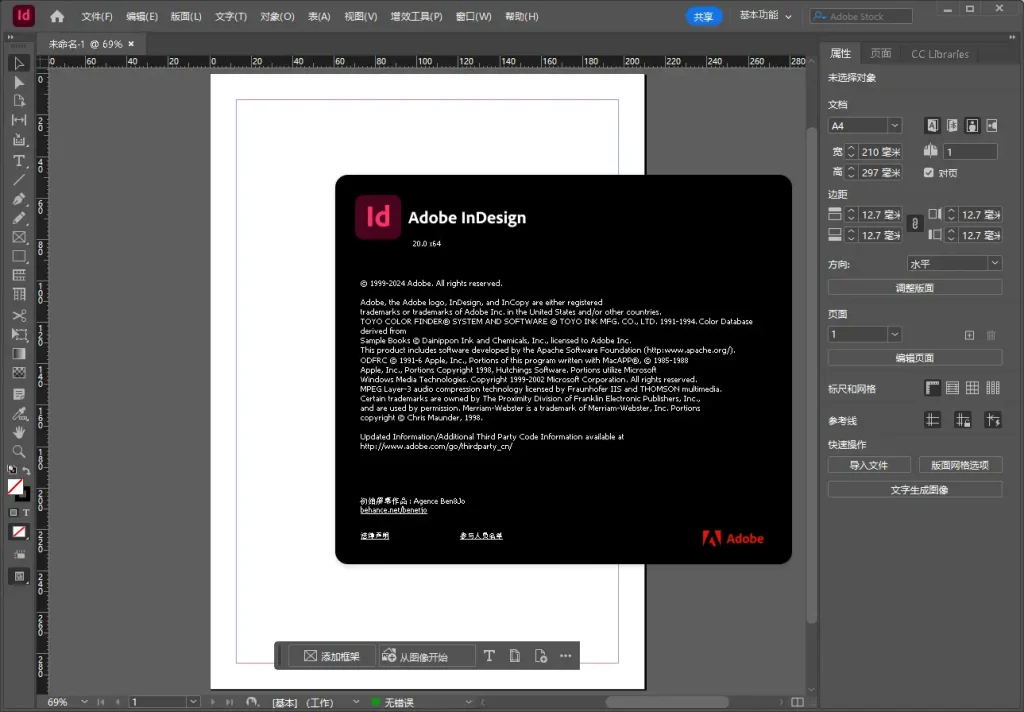Viewport: 1024px width, 712px height.
Task: Toggle rulers display icon
Action: click(933, 388)
